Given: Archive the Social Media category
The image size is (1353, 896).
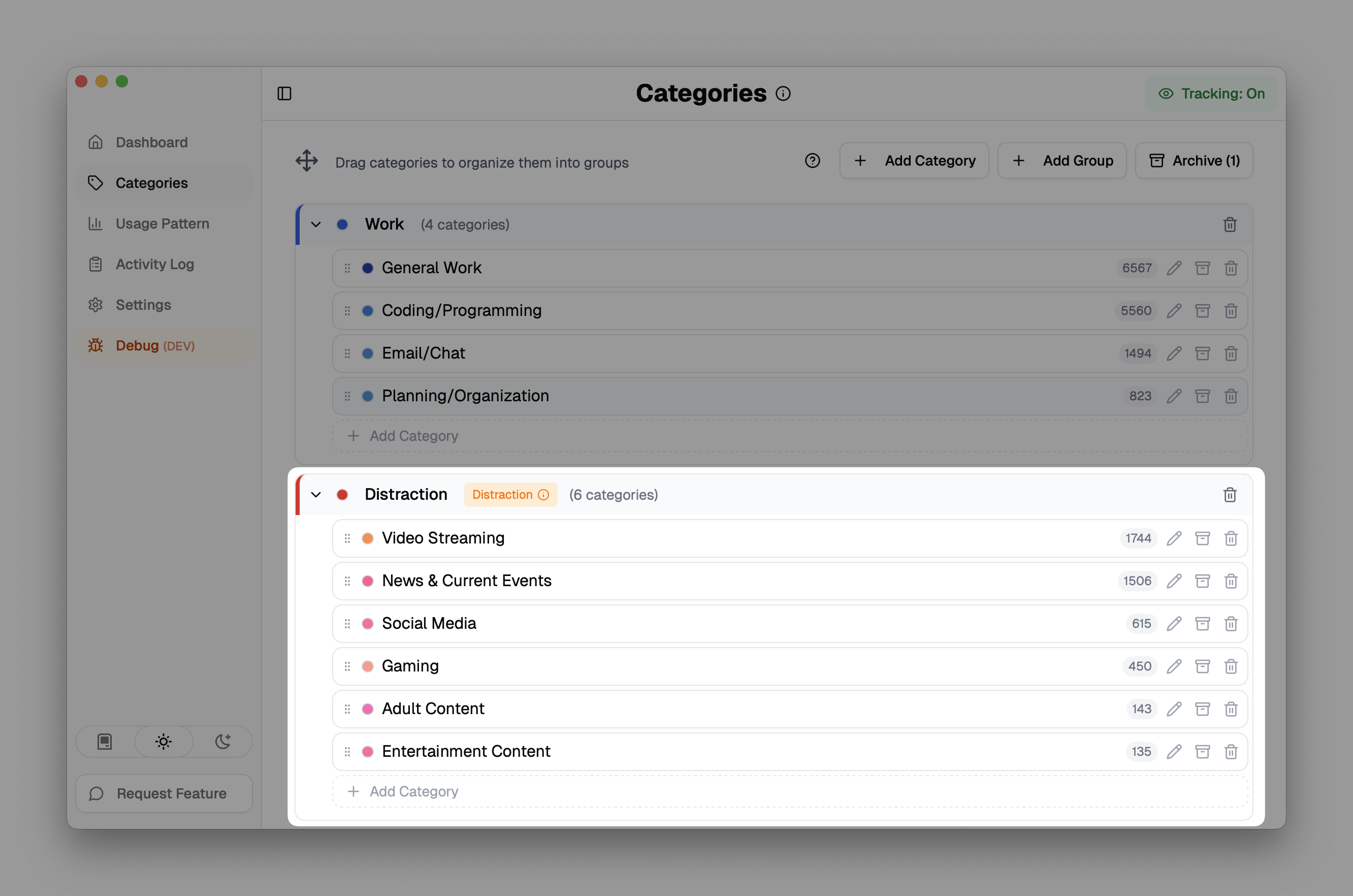Looking at the screenshot, I should [1202, 623].
